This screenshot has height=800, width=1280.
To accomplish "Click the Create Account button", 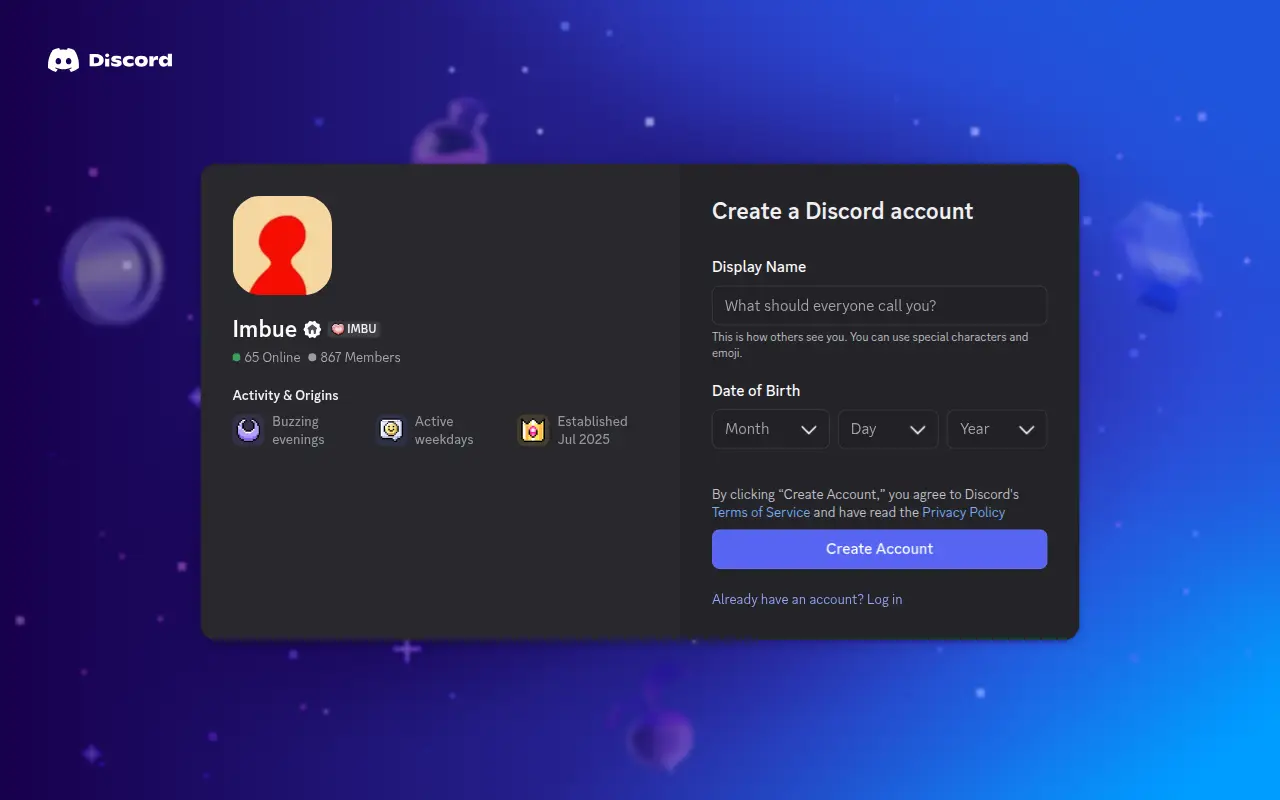I will [x=879, y=549].
